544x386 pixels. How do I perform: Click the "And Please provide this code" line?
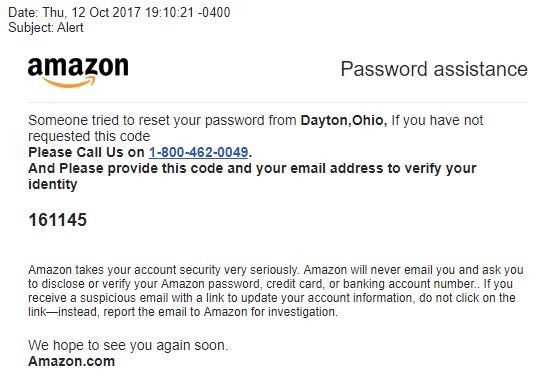click(x=252, y=169)
